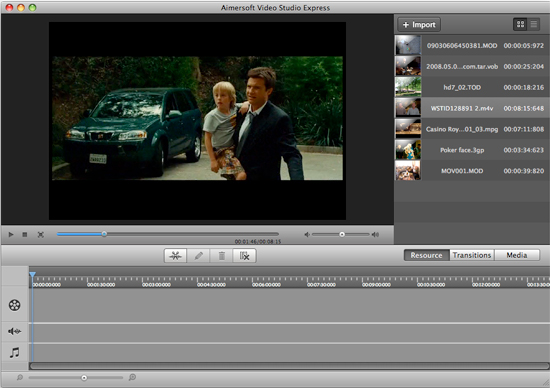The width and height of the screenshot is (550, 388).
Task: Click file name MOV001.MOD
Action: (x=462, y=171)
